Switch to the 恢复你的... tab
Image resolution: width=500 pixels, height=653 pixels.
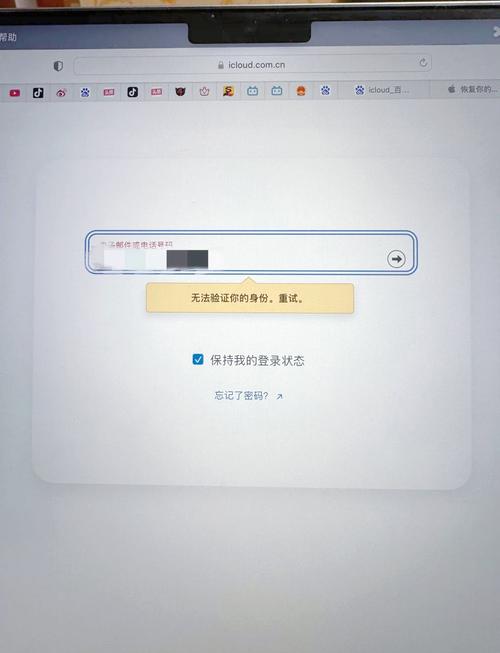[472, 89]
